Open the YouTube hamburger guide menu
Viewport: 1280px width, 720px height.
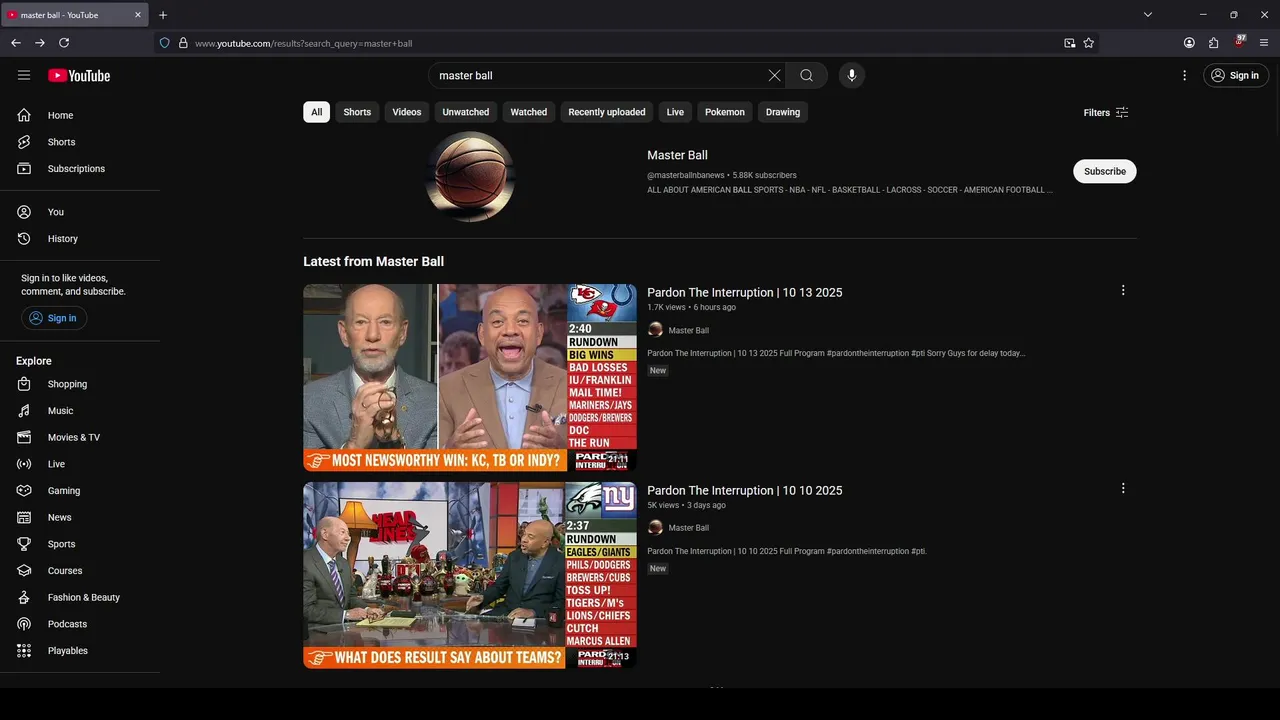coord(24,75)
